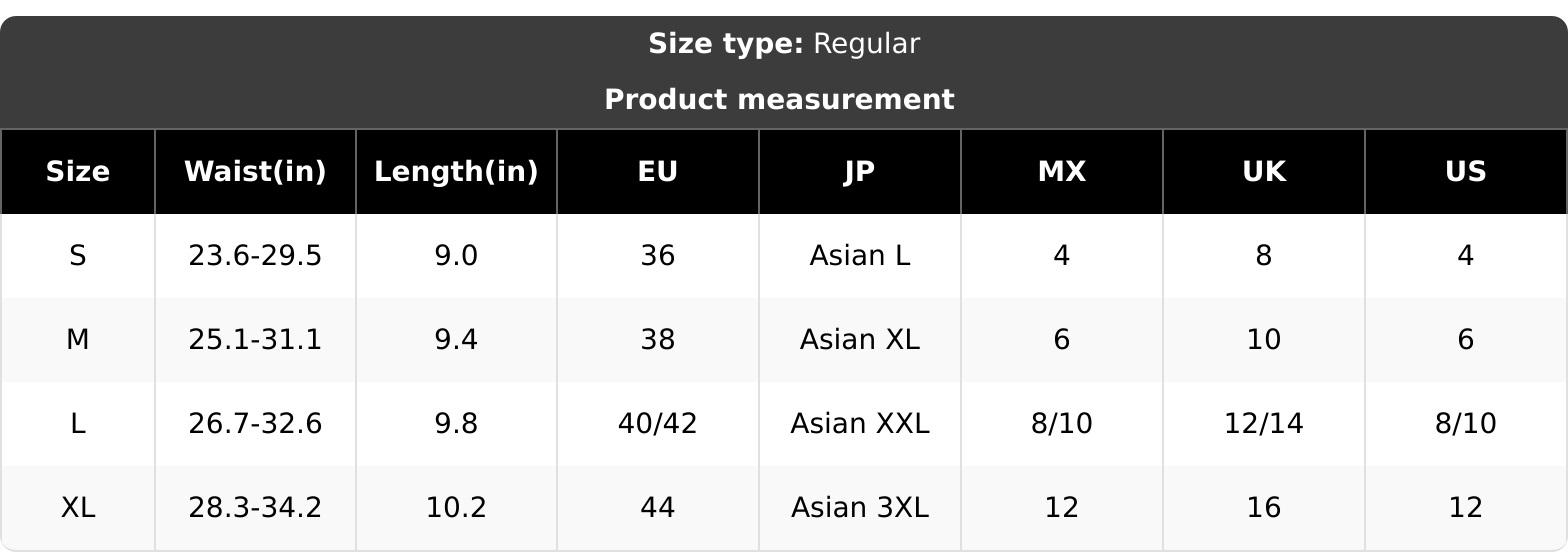The image size is (1568, 552).
Task: Select the Asian XXL cell
Action: point(860,424)
